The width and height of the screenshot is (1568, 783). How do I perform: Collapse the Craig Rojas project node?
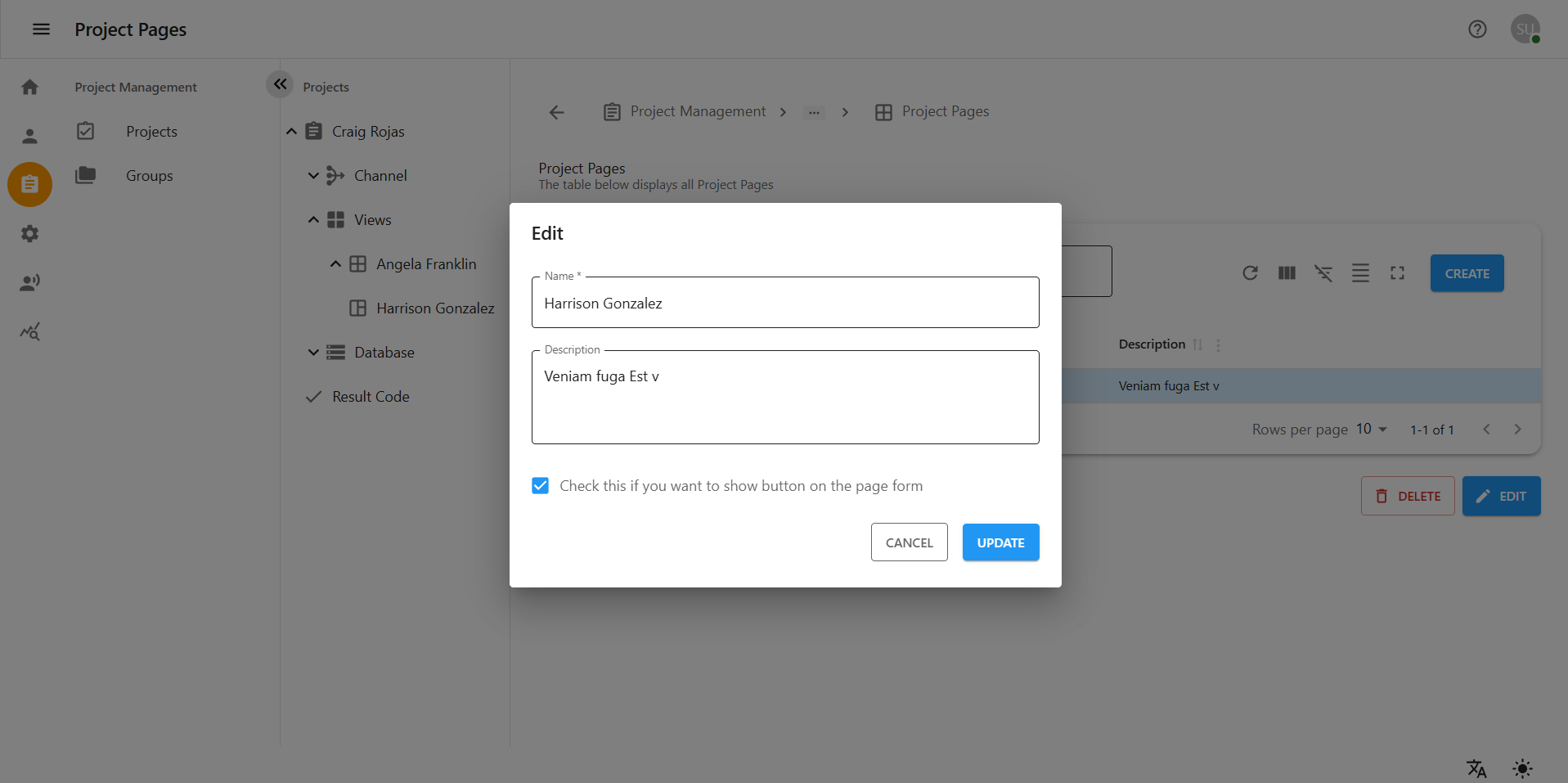coord(291,132)
